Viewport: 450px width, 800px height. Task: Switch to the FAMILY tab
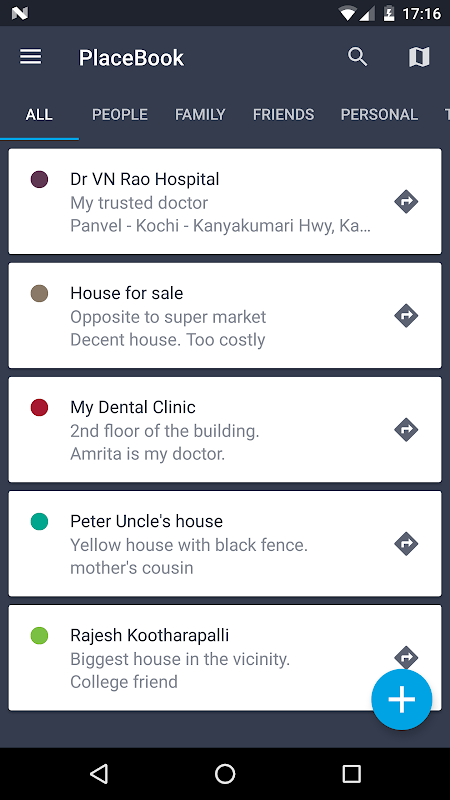200,114
